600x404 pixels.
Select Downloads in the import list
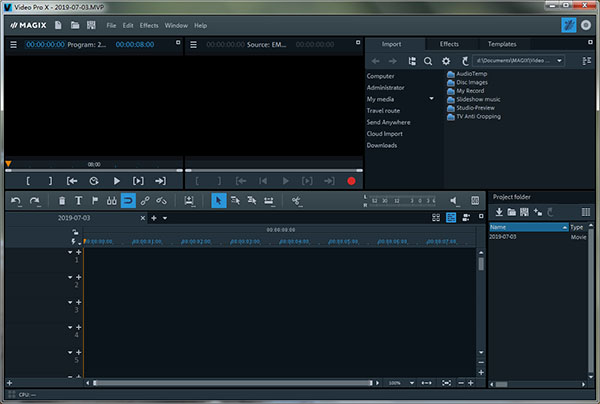click(382, 145)
